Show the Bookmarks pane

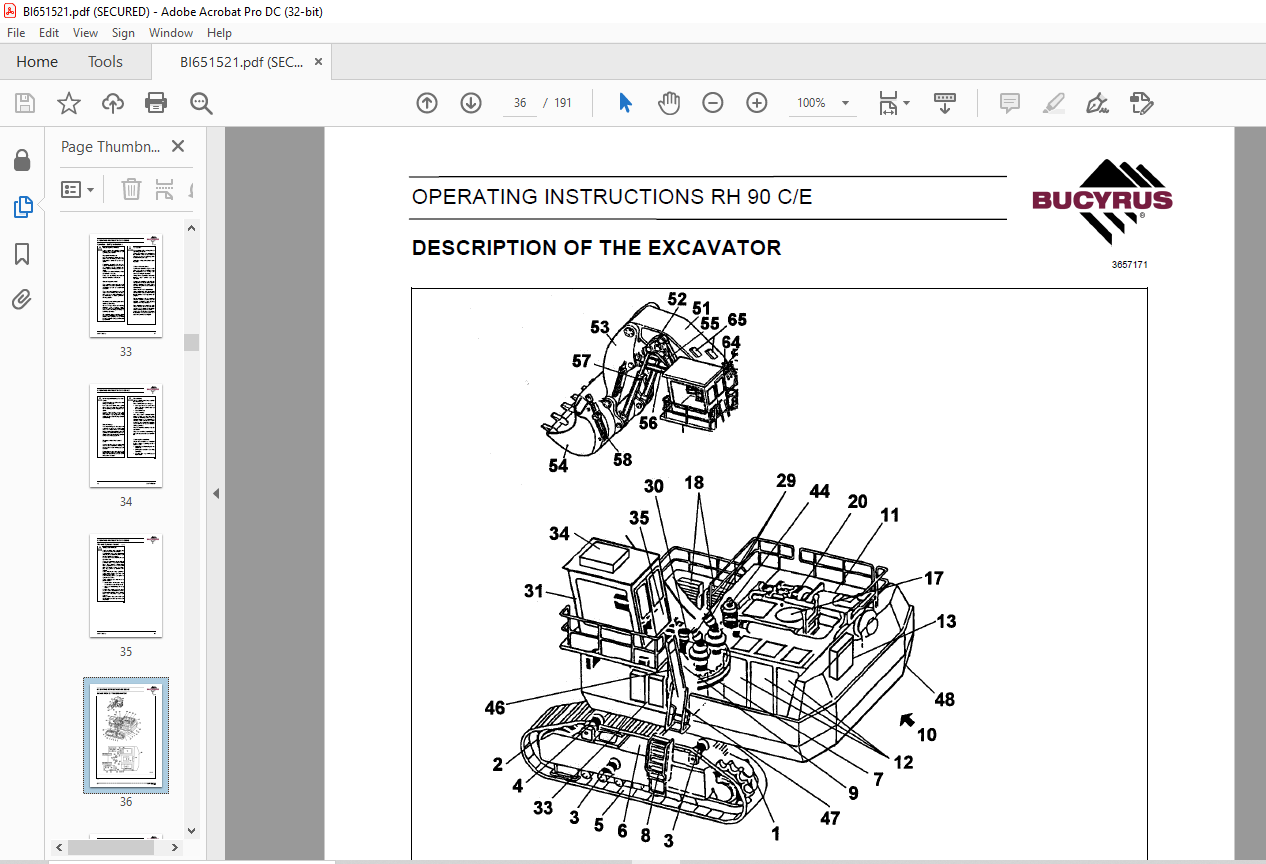coord(22,254)
